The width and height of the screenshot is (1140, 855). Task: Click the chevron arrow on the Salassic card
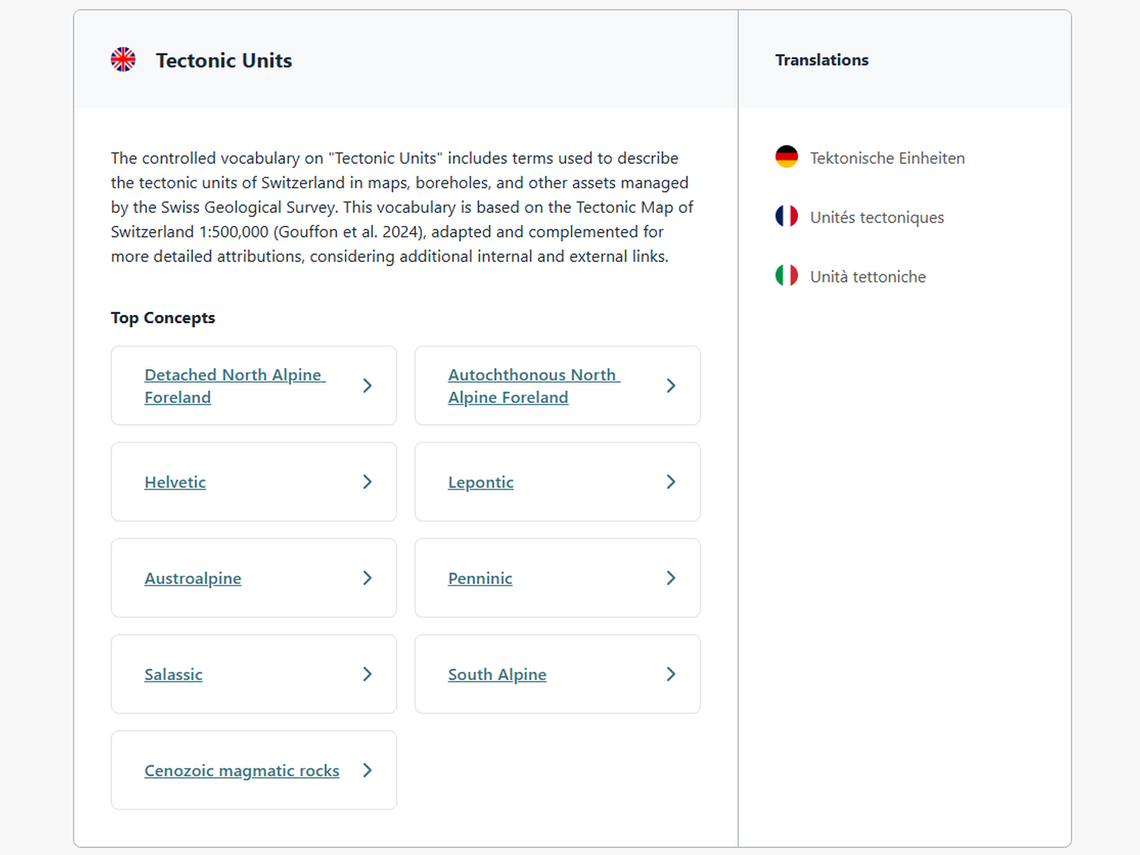(367, 674)
